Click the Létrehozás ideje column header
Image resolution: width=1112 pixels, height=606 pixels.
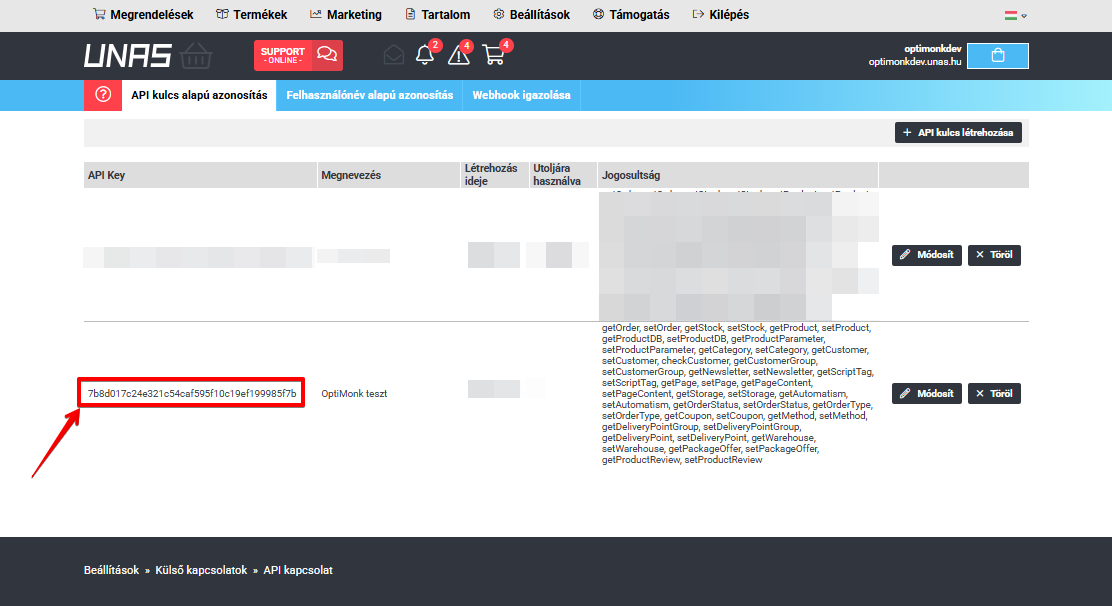click(494, 175)
